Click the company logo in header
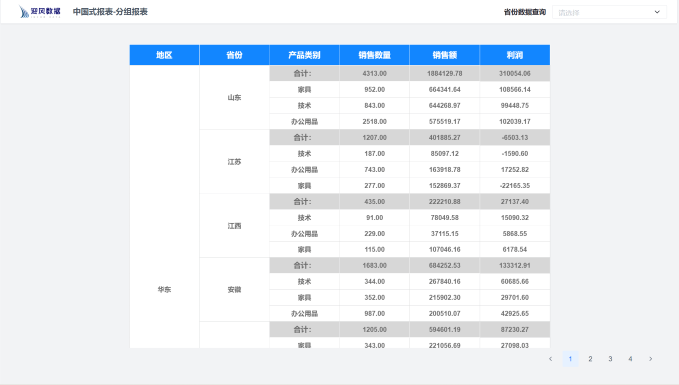The image size is (679, 385). (39, 12)
